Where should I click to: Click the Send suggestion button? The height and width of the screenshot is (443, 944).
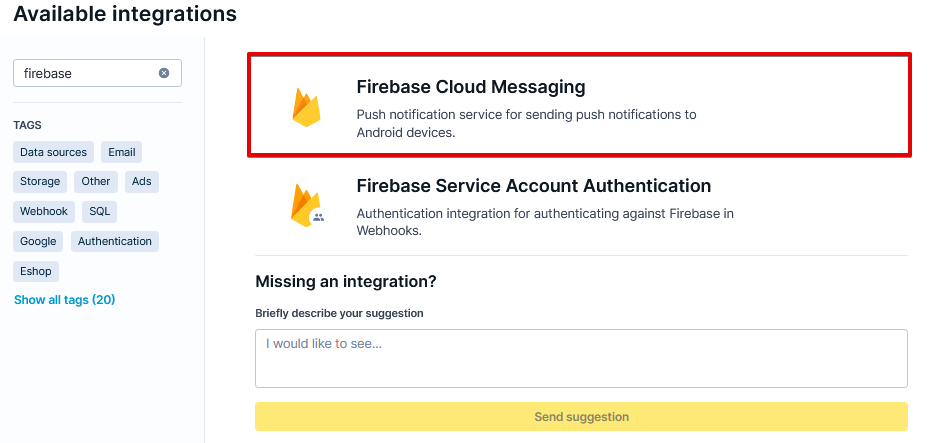tap(581, 417)
